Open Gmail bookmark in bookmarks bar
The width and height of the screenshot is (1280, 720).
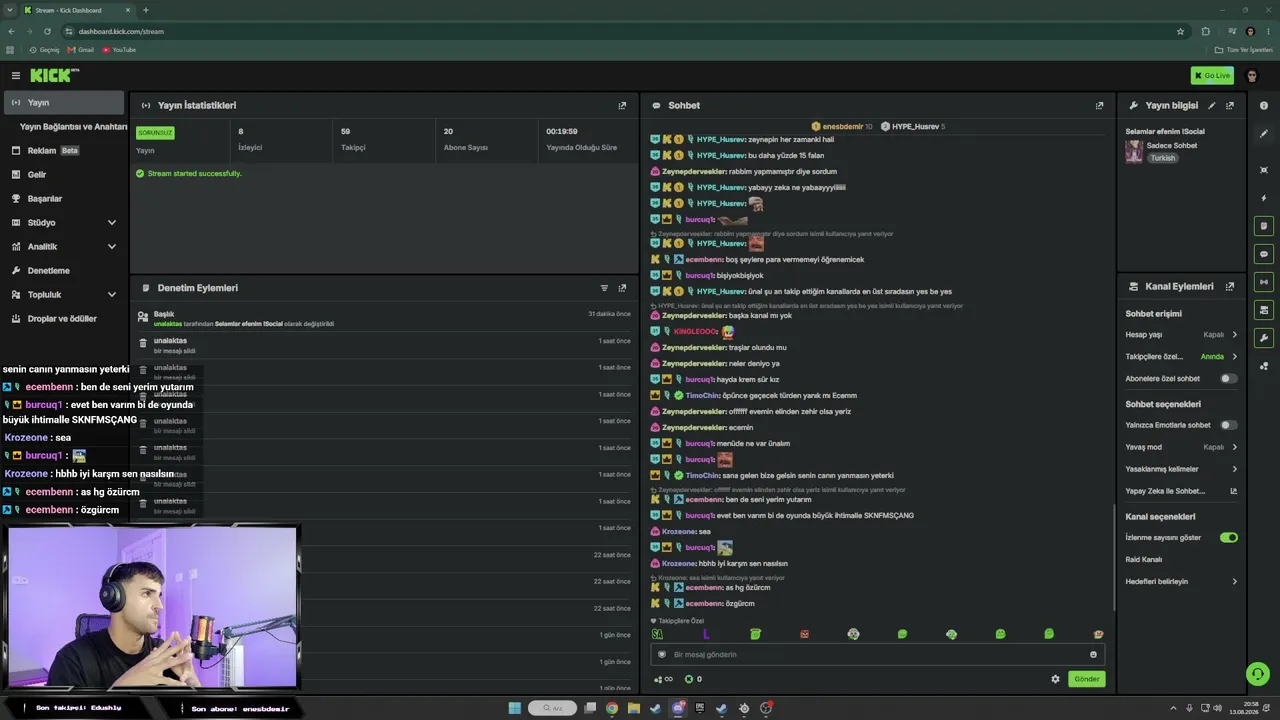tap(81, 49)
